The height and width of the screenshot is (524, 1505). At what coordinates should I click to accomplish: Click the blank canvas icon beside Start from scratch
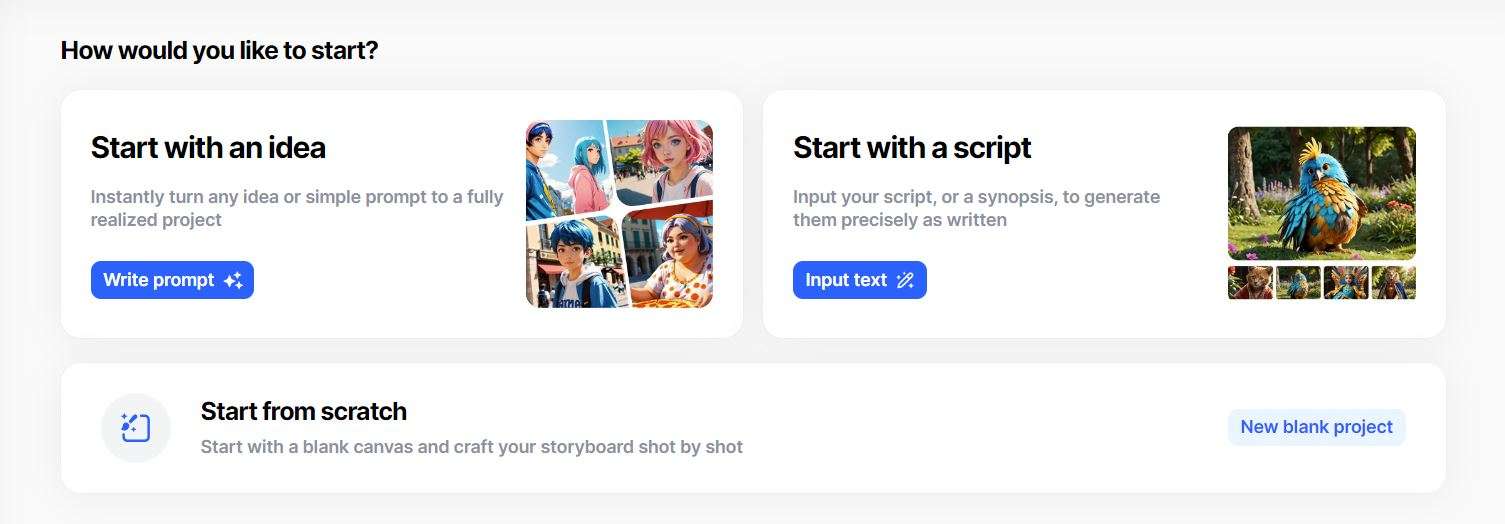[x=136, y=428]
